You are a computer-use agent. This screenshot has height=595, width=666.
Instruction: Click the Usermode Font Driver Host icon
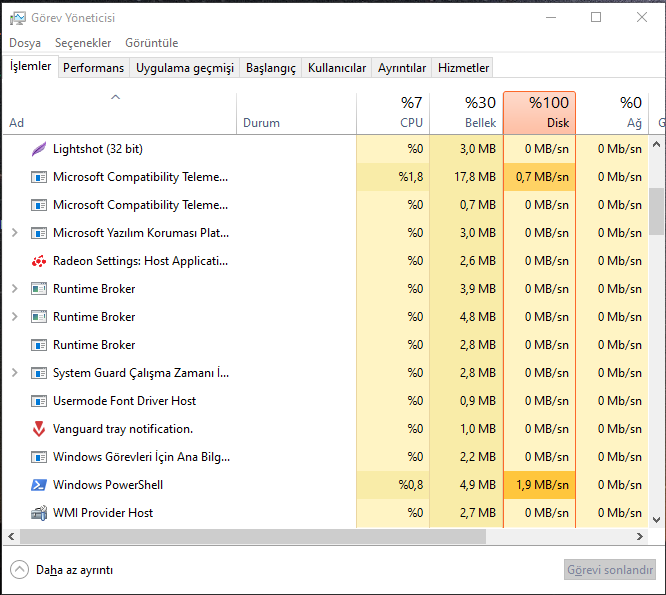[x=39, y=401]
